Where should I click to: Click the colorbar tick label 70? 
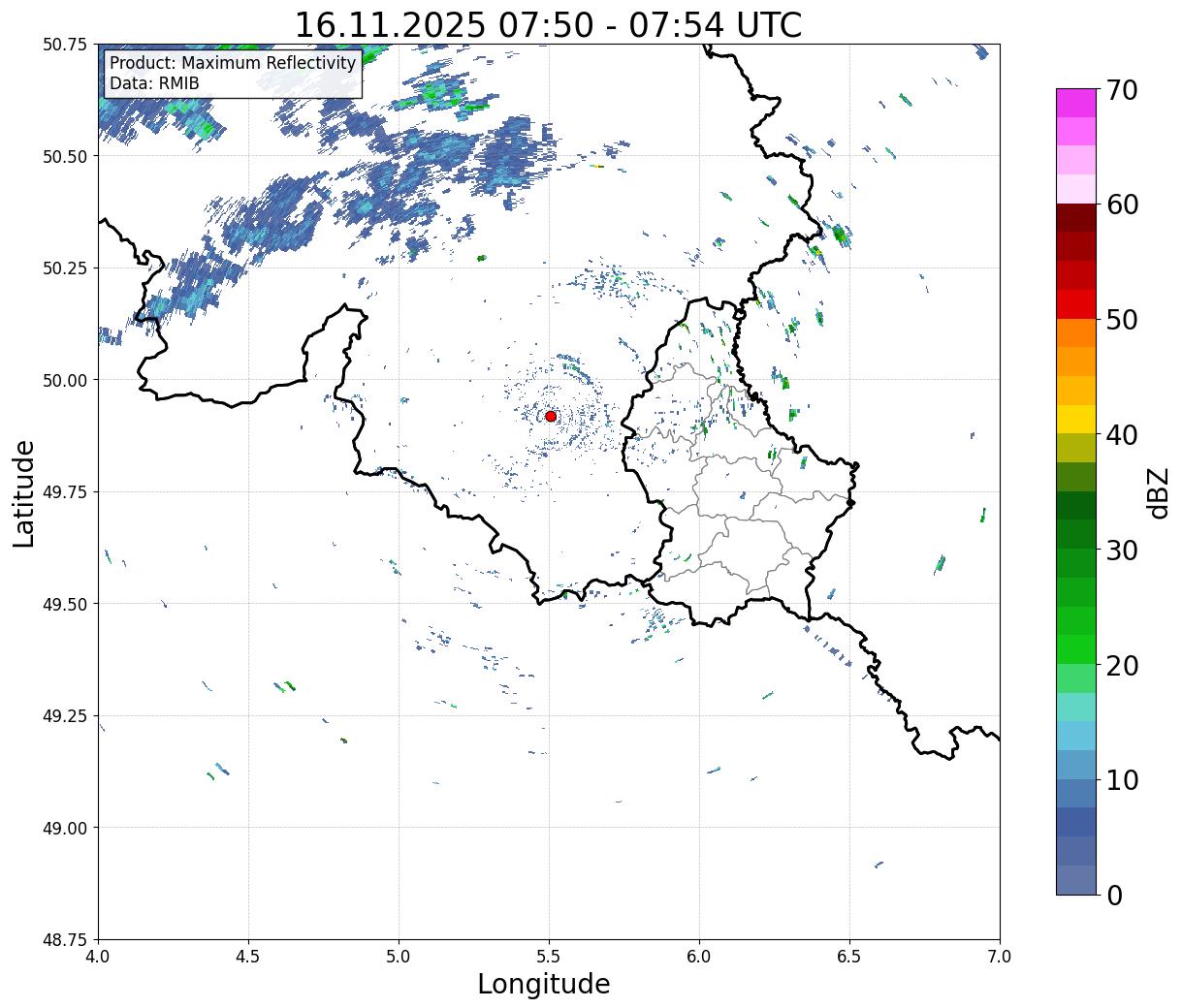coord(1122,90)
